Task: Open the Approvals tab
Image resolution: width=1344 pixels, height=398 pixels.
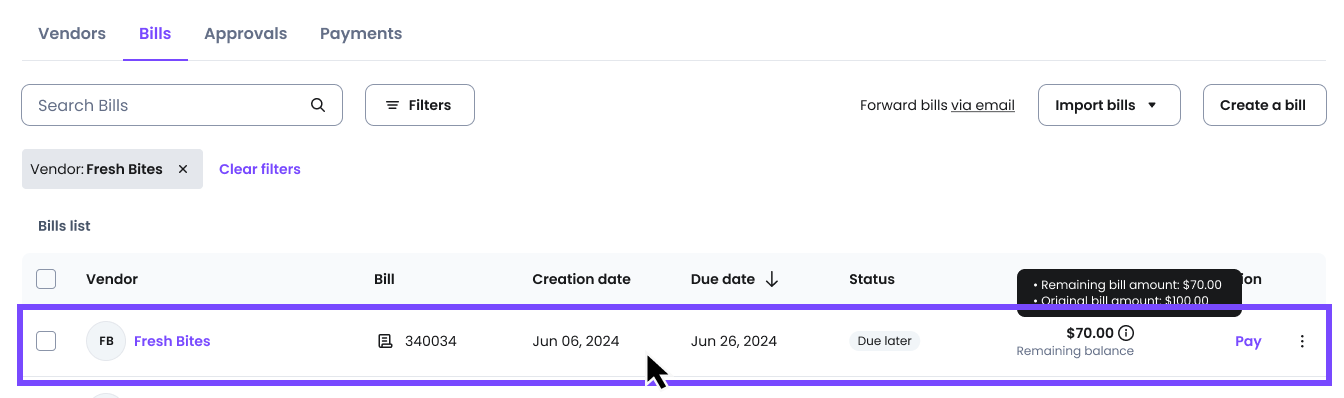Action: tap(245, 33)
